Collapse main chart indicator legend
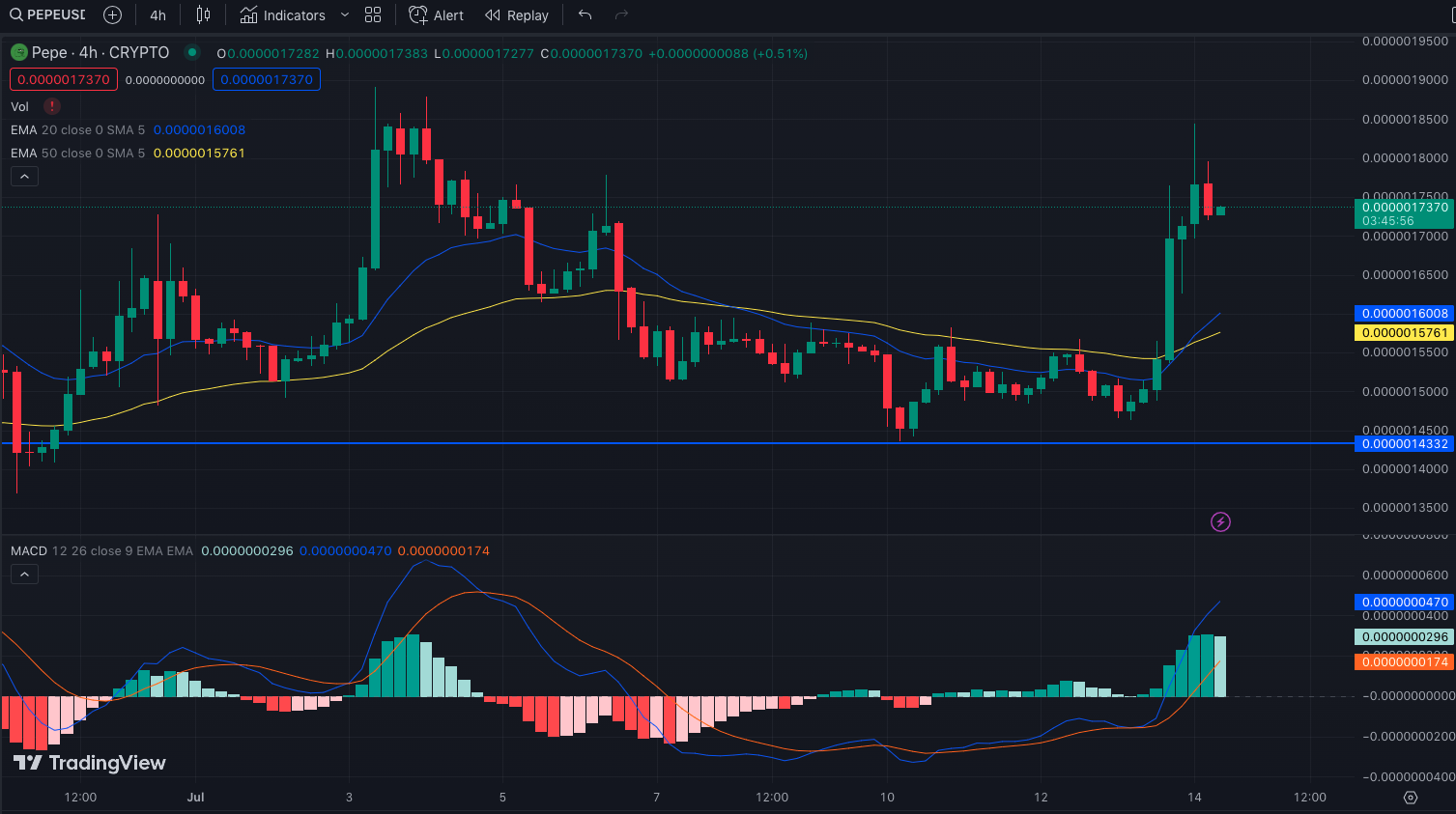The width and height of the screenshot is (1456, 814). pyautogui.click(x=24, y=176)
